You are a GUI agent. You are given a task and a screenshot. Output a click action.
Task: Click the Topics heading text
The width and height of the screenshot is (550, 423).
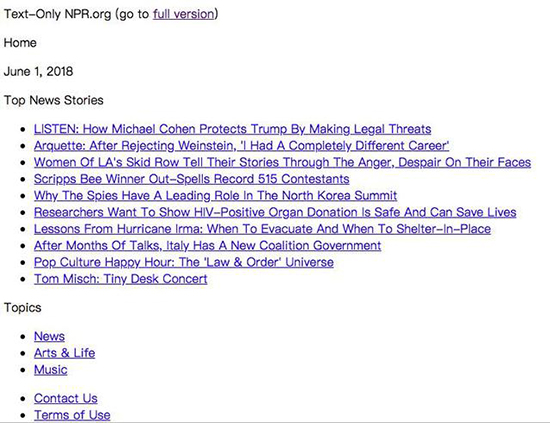point(23,308)
